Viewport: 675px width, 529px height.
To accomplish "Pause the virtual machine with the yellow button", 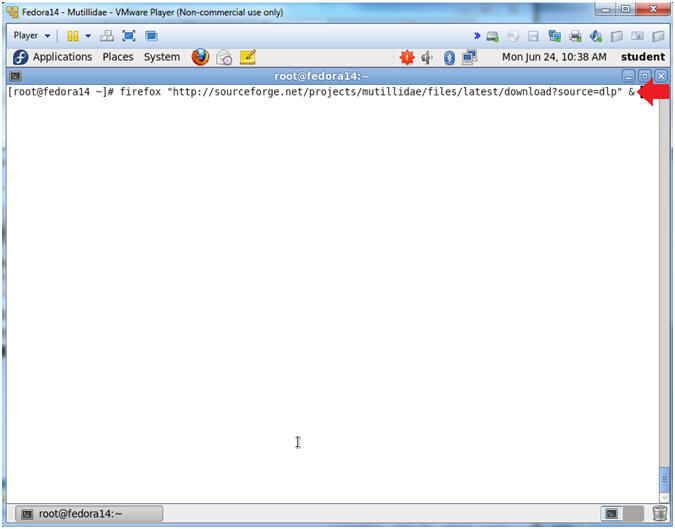I will (x=72, y=36).
